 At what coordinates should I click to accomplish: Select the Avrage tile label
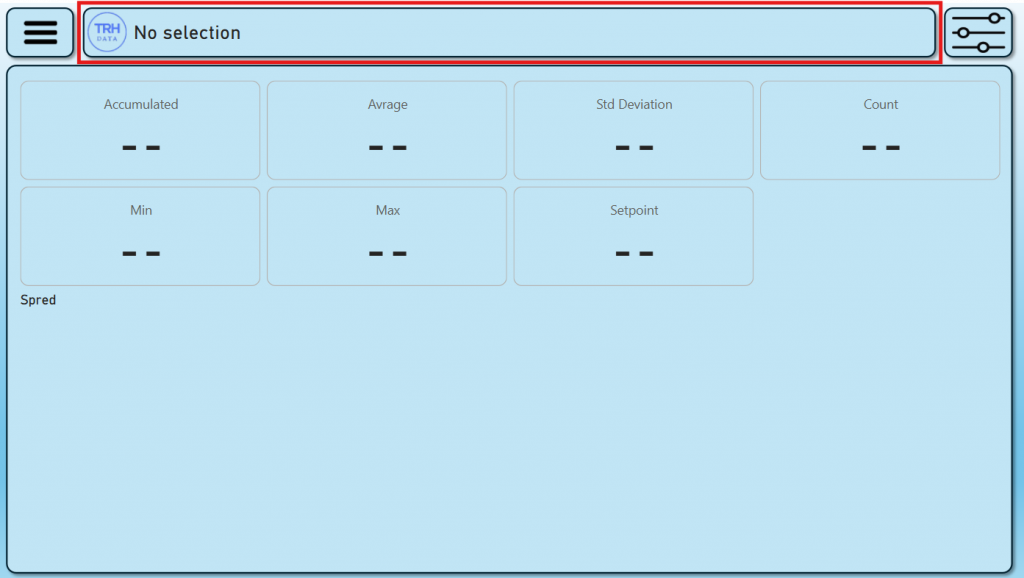coord(387,104)
